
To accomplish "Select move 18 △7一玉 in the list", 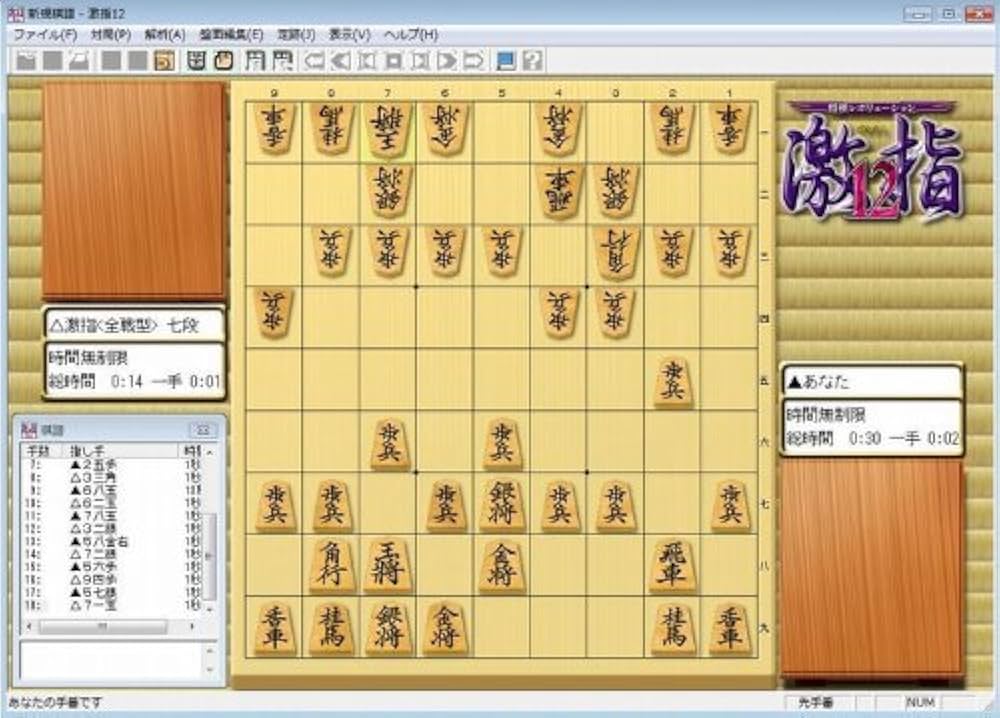I will (x=112, y=605).
